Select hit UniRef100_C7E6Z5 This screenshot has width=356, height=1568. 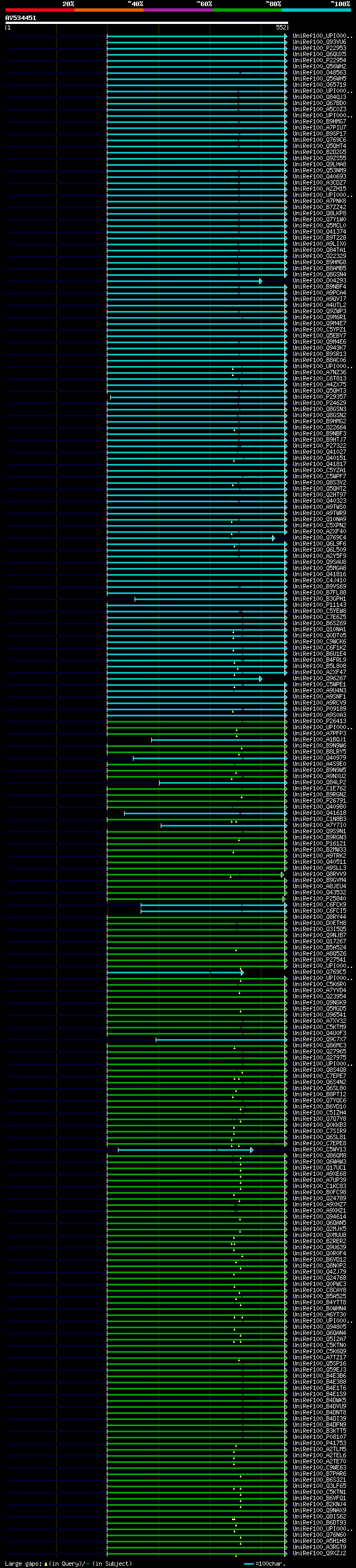coord(319,617)
